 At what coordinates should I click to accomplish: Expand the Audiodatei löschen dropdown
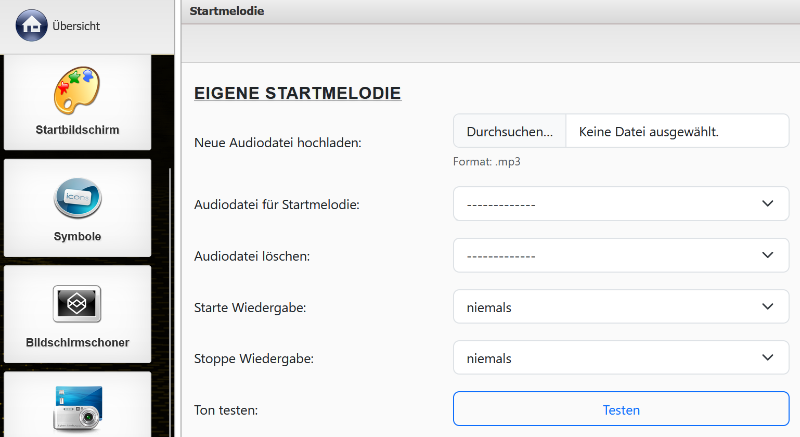(620, 255)
